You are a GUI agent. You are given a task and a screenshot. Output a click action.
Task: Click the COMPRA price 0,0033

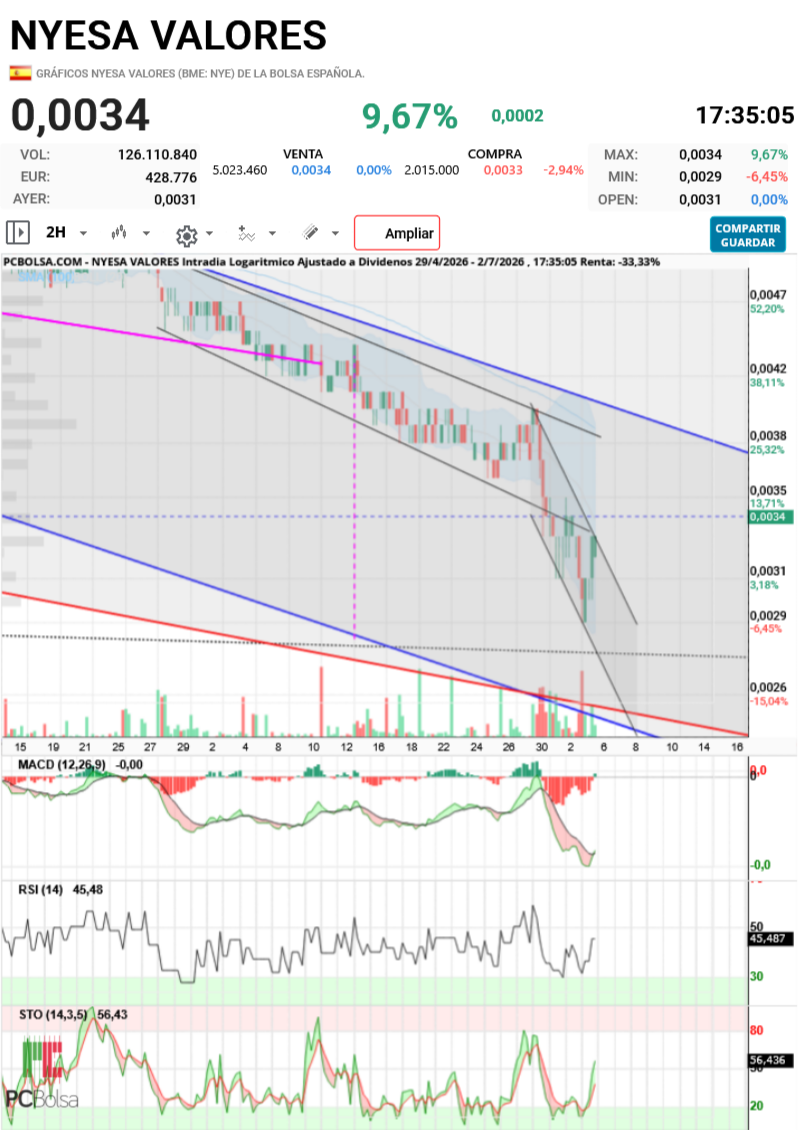(x=503, y=170)
